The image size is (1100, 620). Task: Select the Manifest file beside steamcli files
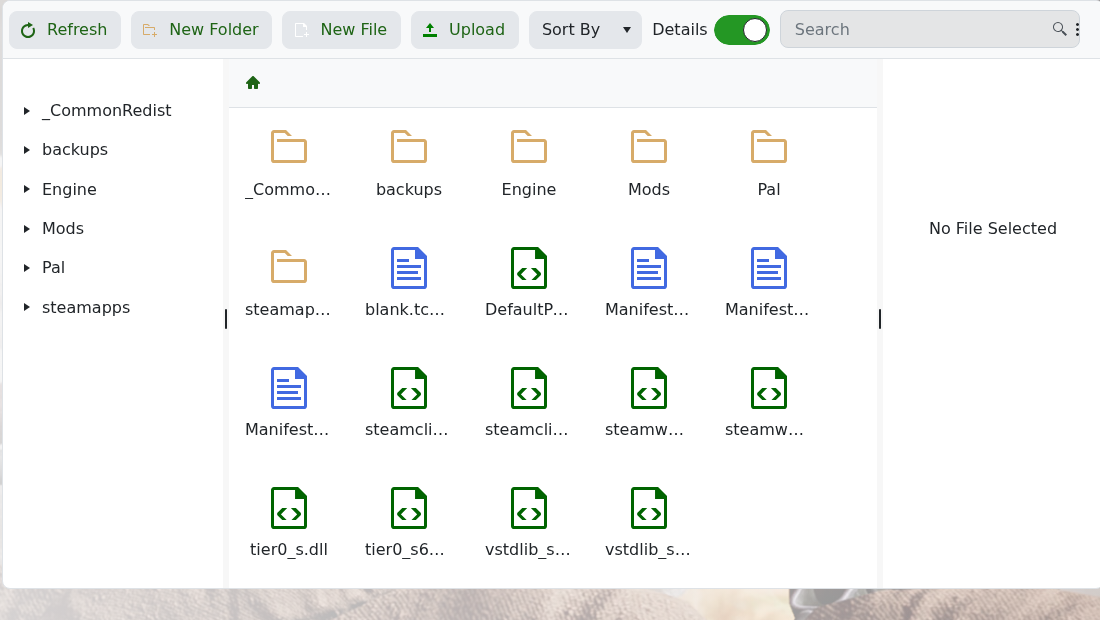coord(289,388)
